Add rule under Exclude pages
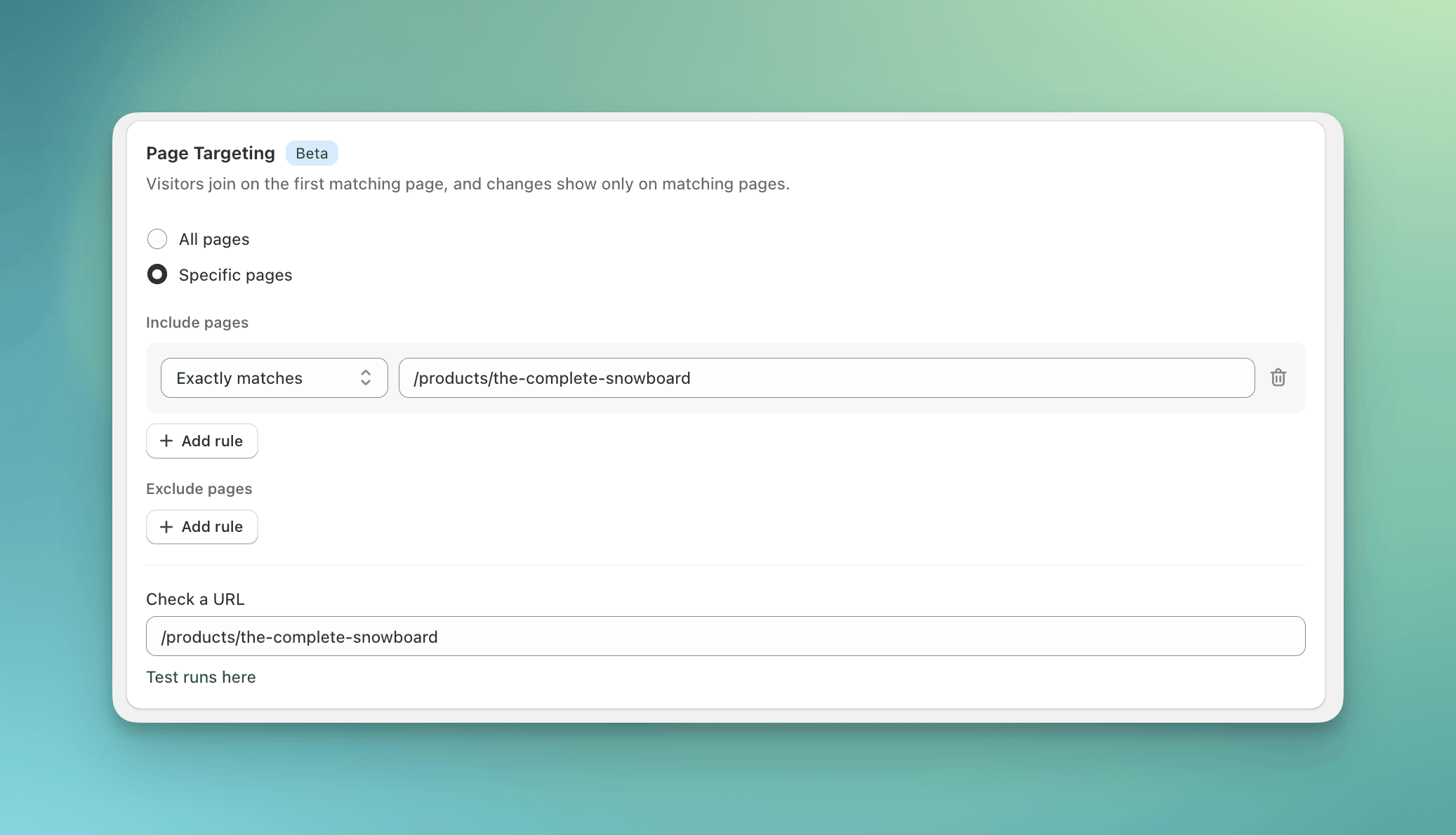 point(202,526)
